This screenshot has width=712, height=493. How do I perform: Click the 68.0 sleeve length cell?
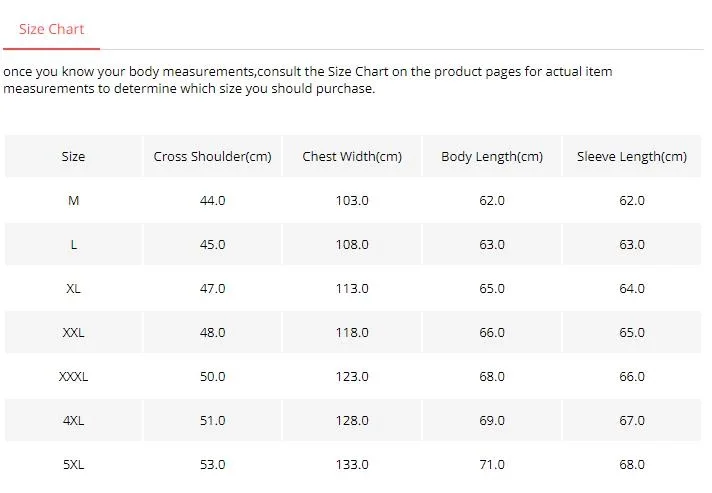click(x=632, y=464)
